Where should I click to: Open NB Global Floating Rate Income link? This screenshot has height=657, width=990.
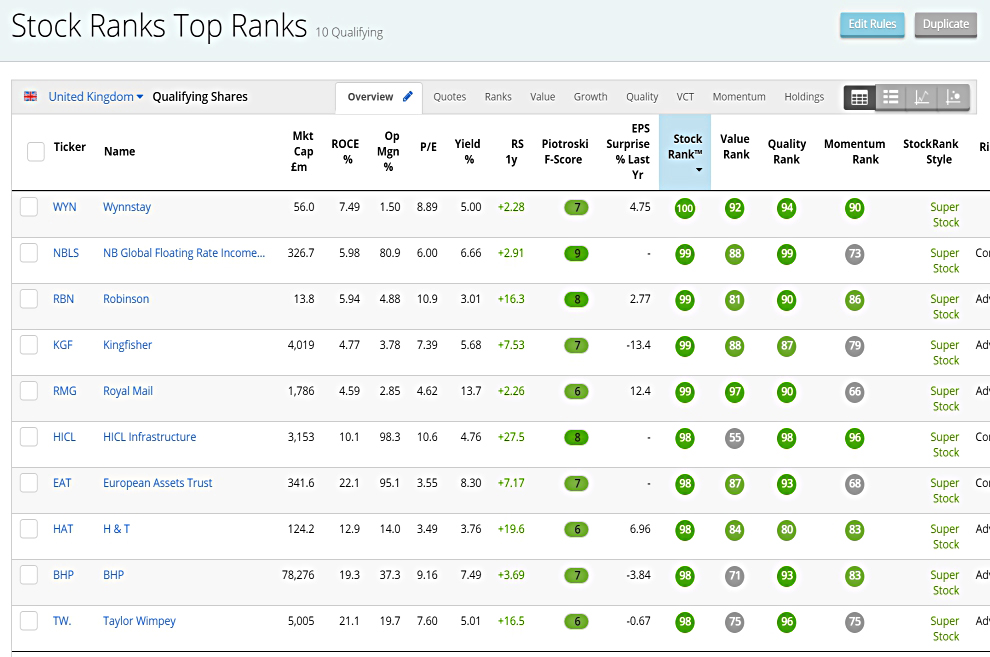[x=184, y=253]
